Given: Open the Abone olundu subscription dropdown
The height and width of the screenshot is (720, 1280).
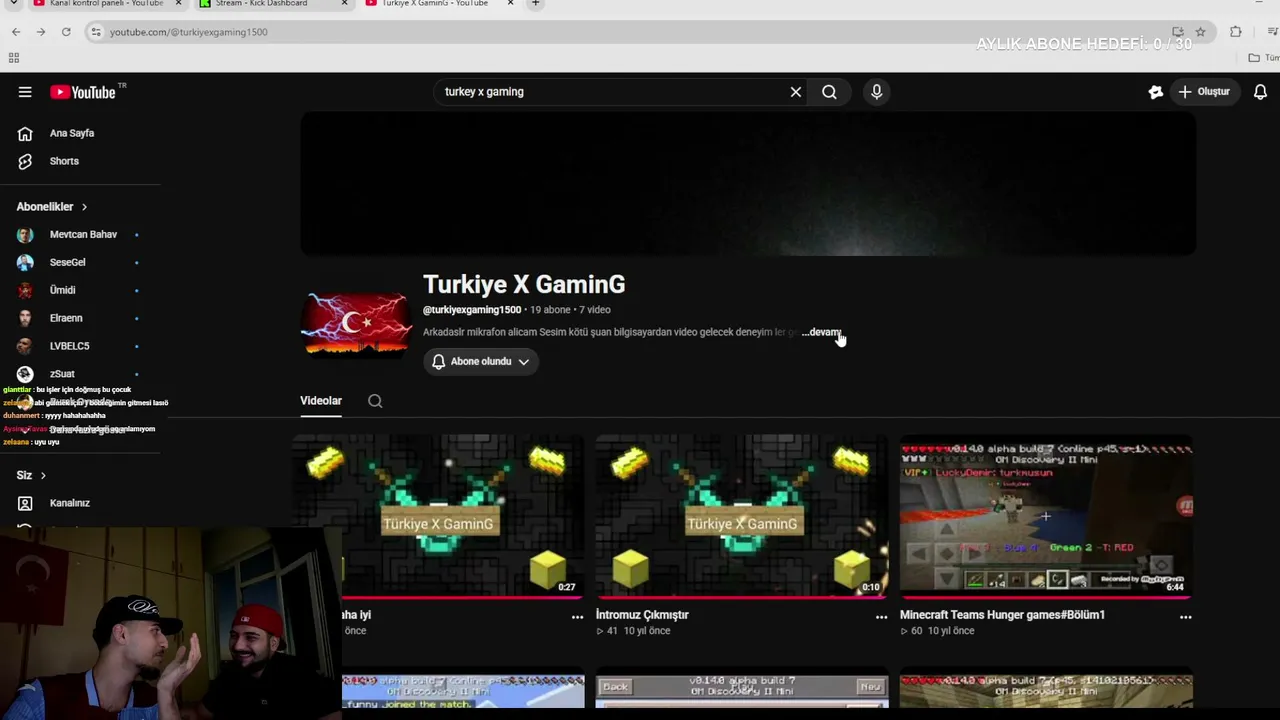Looking at the screenshot, I should (481, 362).
